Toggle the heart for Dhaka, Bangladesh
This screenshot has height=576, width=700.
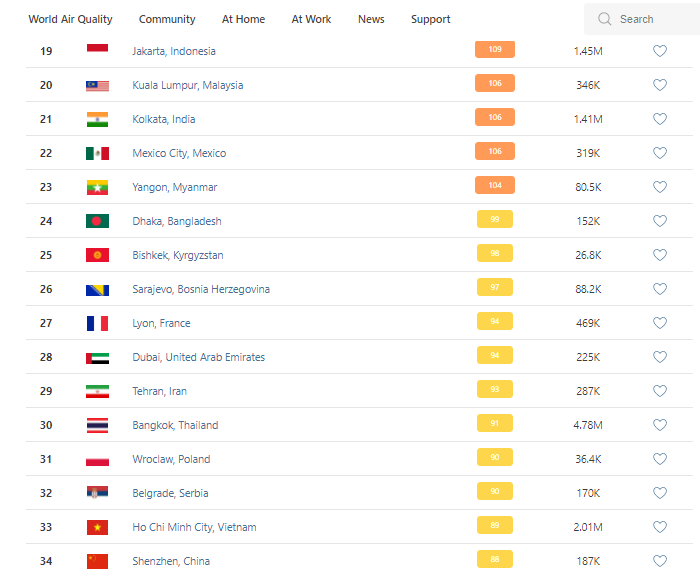(659, 221)
